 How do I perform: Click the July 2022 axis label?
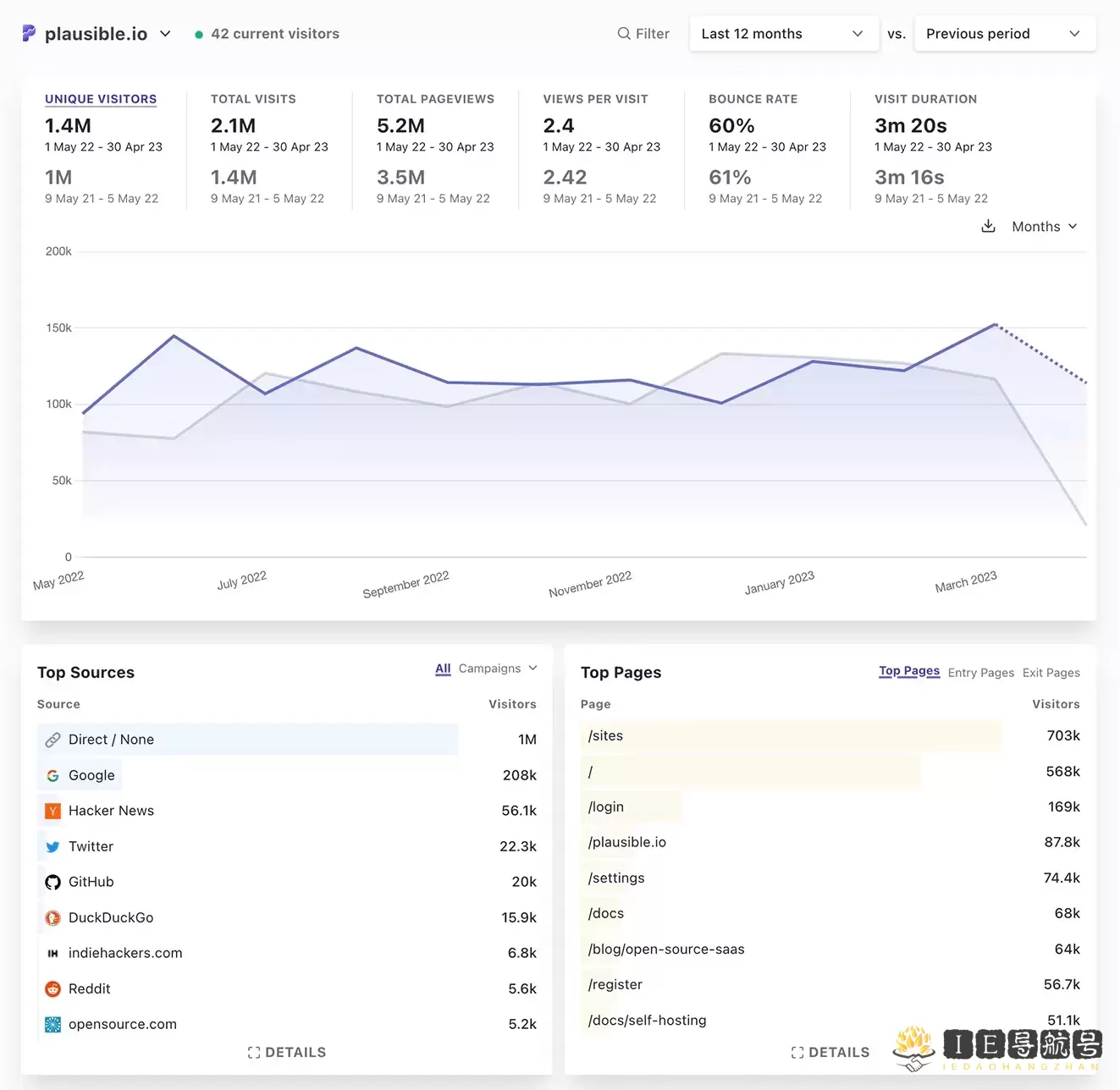(x=241, y=581)
